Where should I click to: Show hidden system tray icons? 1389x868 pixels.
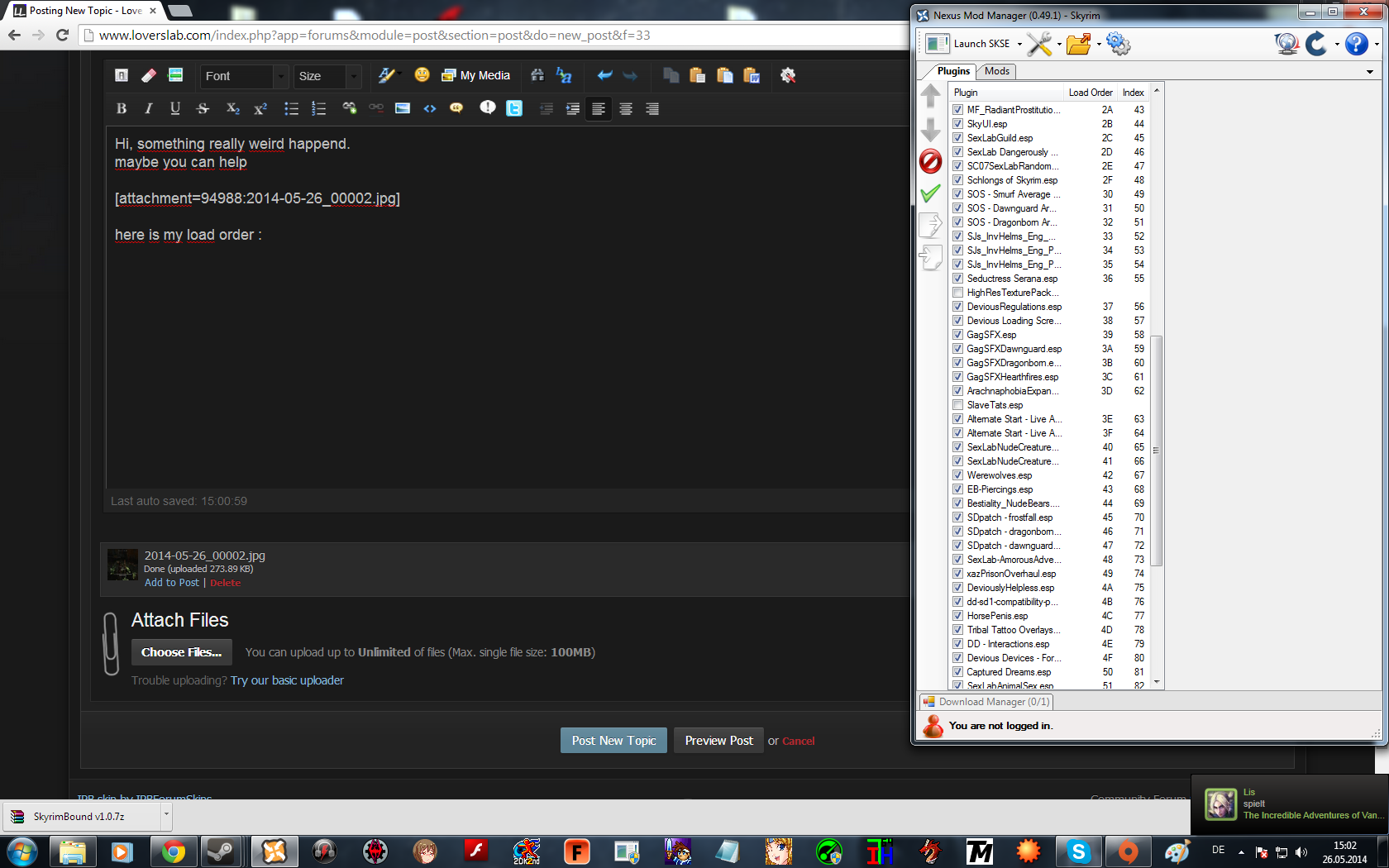[x=1241, y=851]
